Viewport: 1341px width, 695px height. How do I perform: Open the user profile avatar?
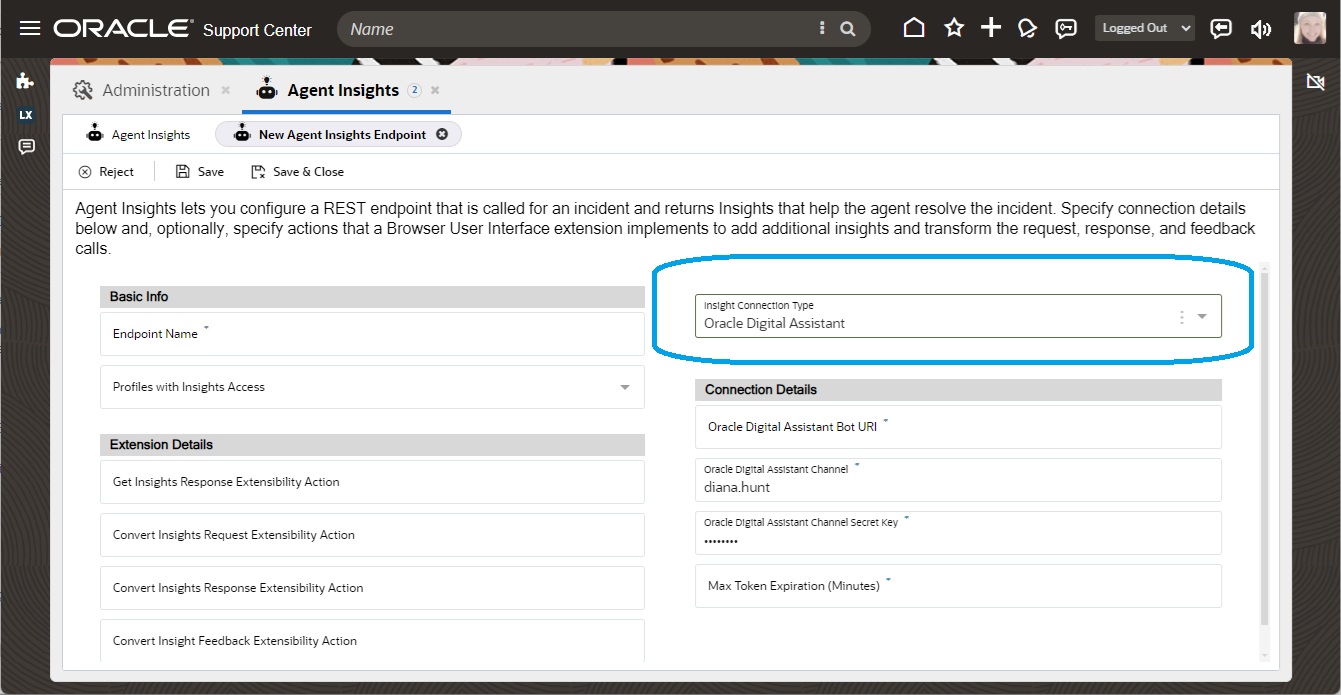coord(1310,28)
